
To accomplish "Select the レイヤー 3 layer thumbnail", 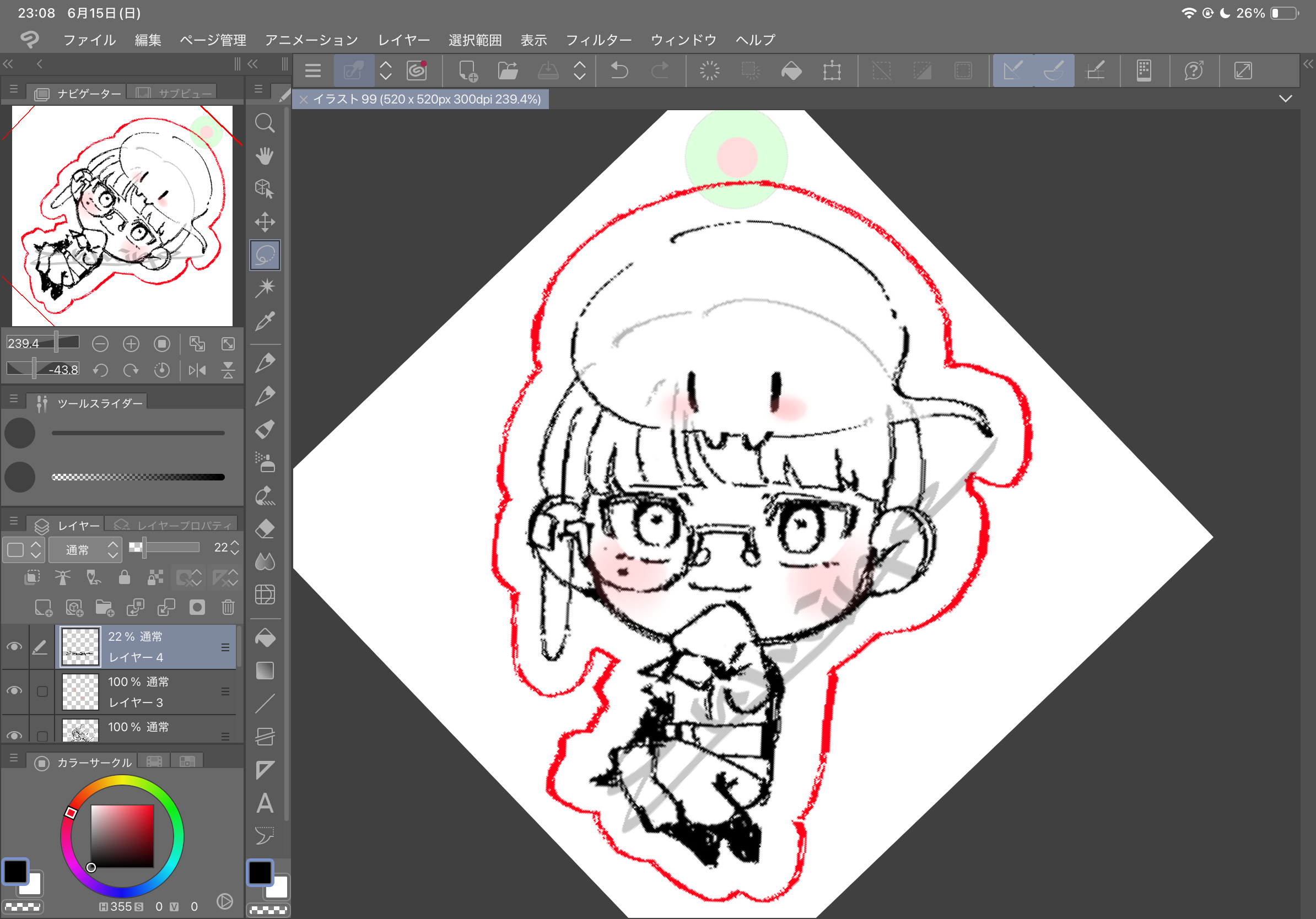I will [80, 691].
